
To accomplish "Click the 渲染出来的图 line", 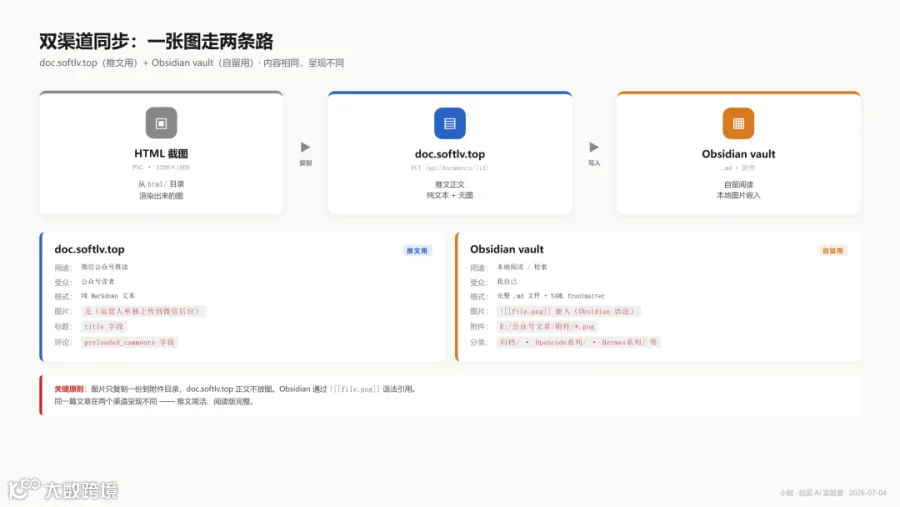I will pyautogui.click(x=161, y=196).
